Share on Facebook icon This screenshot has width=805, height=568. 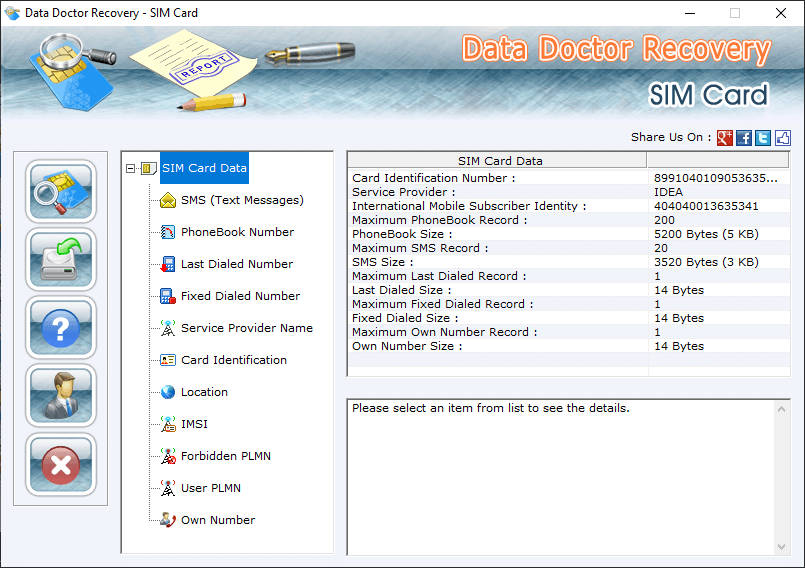744,138
